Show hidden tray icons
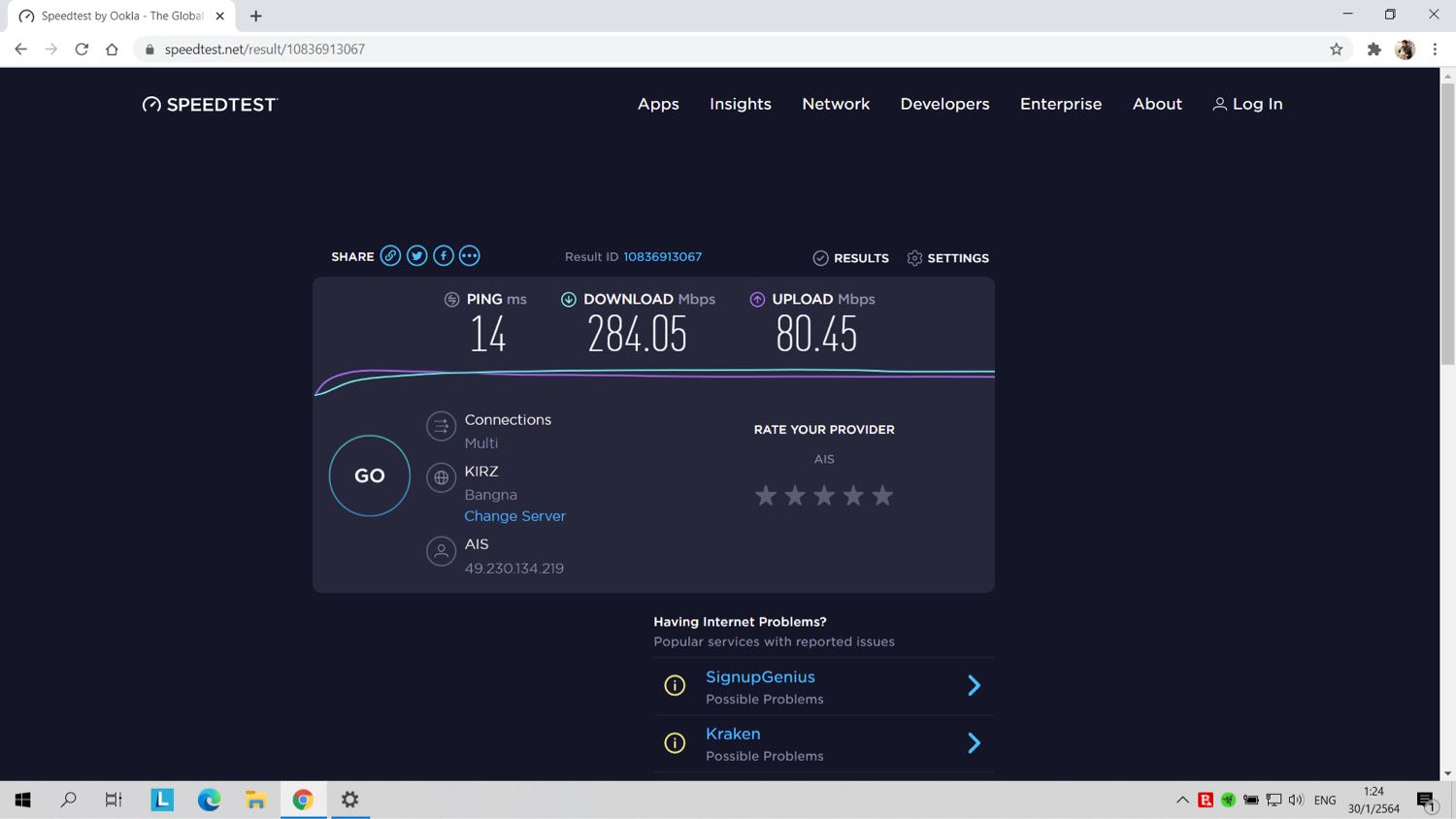Viewport: 1456px width, 819px height. [x=1182, y=800]
